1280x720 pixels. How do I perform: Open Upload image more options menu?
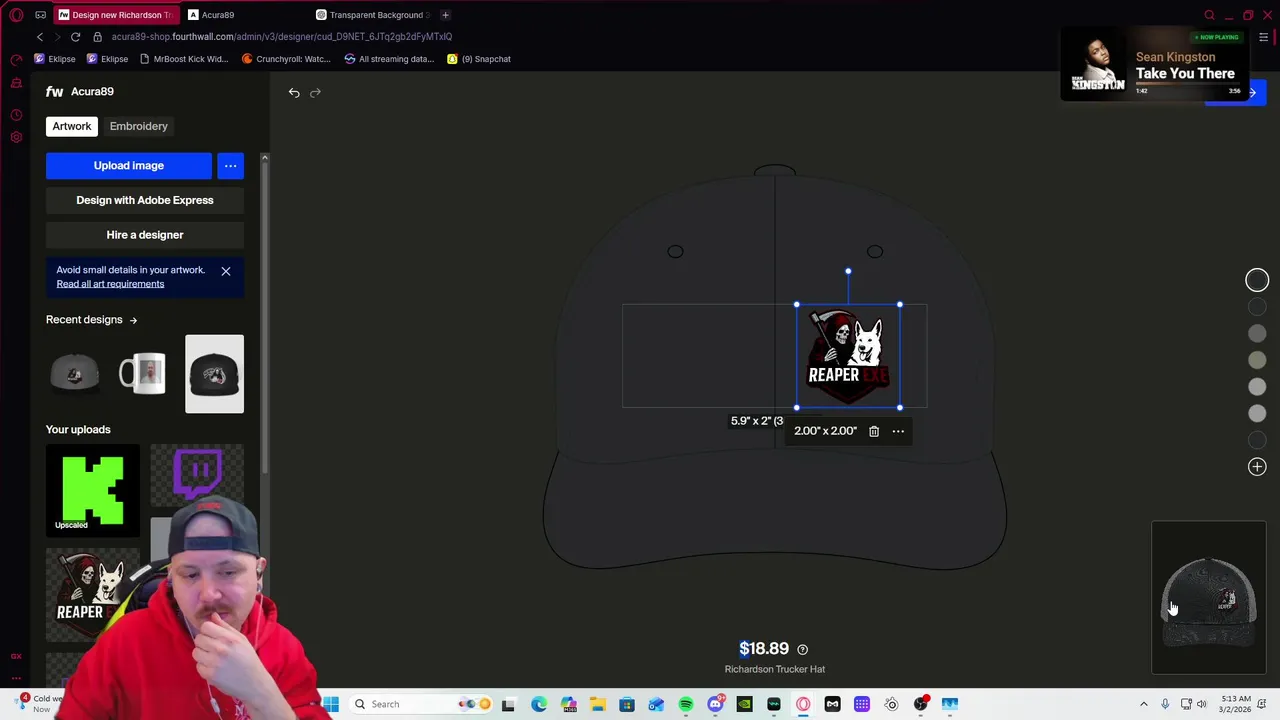[230, 166]
